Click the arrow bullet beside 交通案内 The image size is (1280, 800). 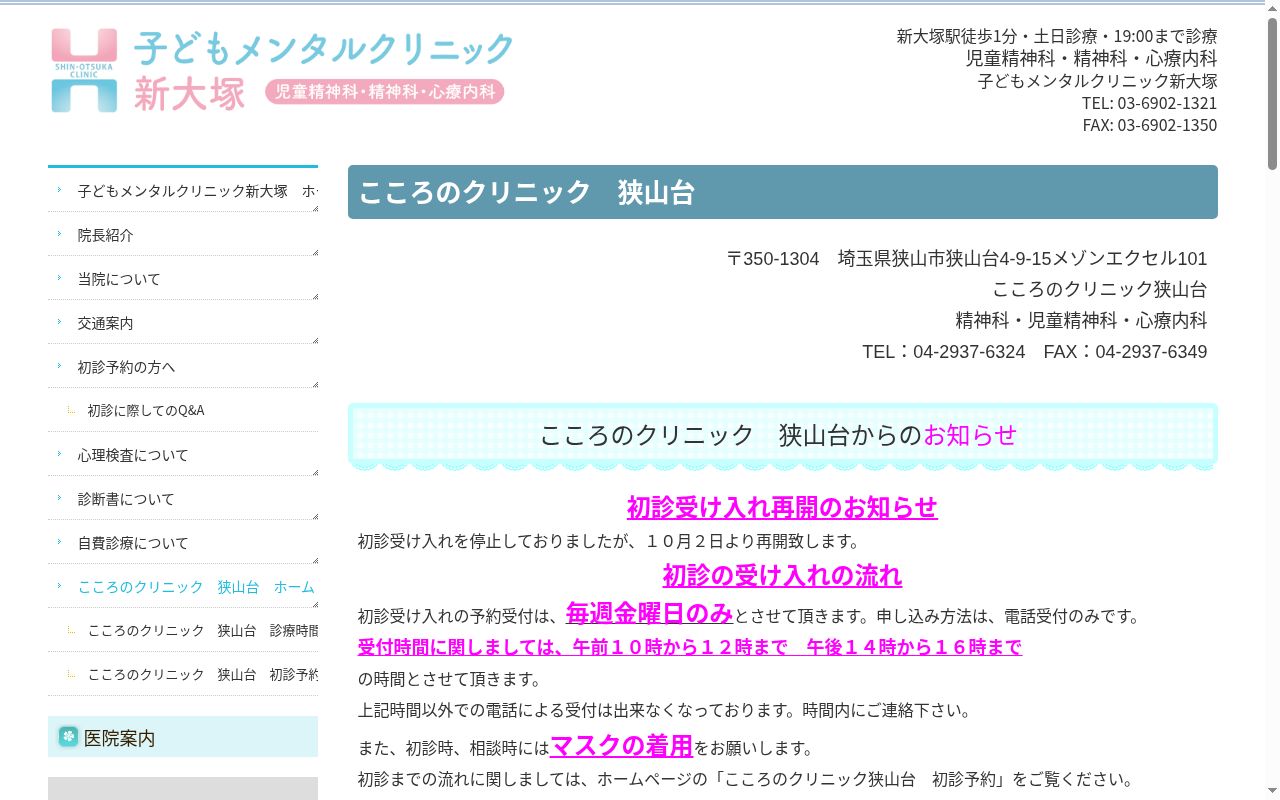(60, 322)
